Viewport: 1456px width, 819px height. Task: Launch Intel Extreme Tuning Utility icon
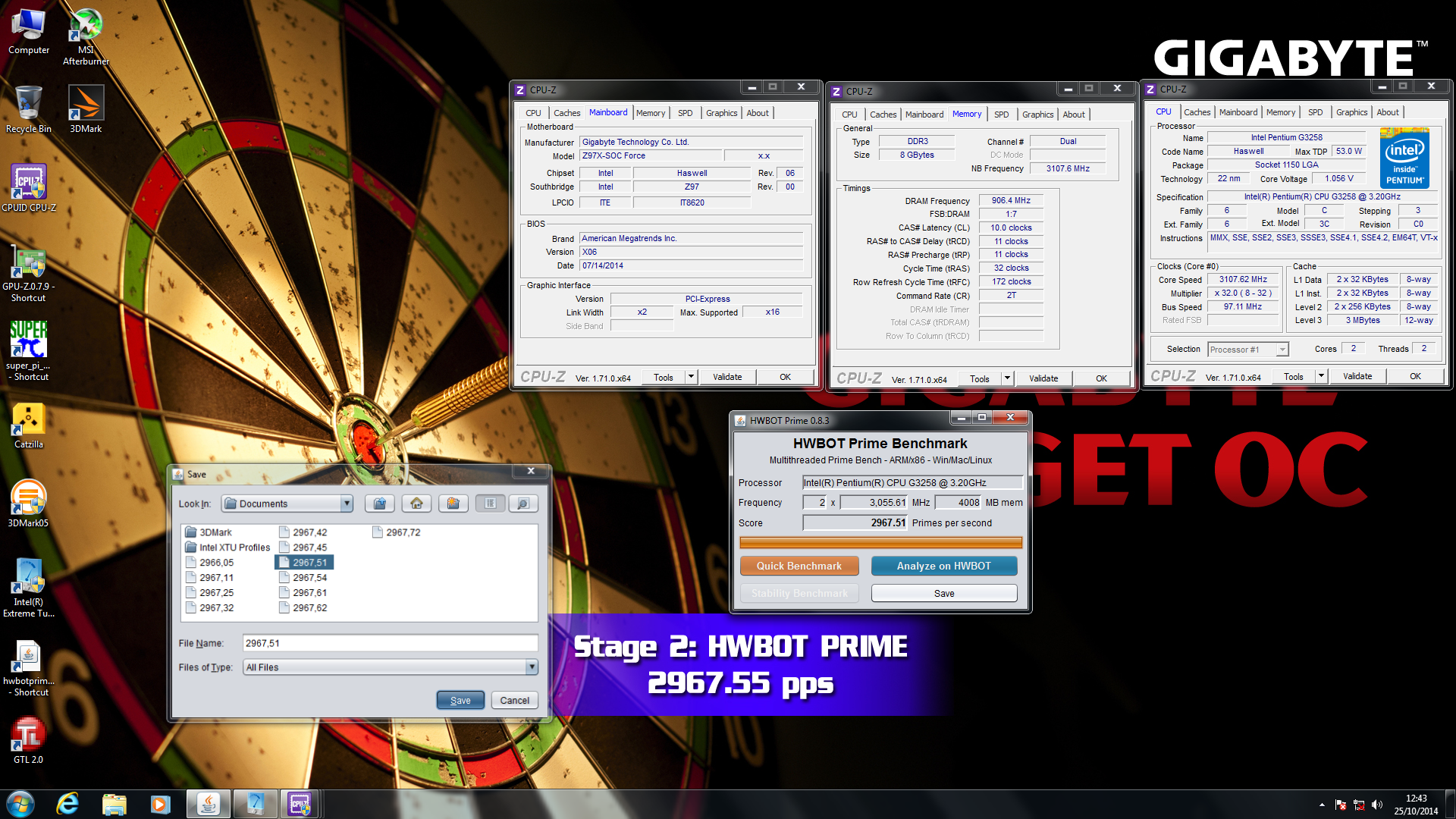(x=29, y=588)
